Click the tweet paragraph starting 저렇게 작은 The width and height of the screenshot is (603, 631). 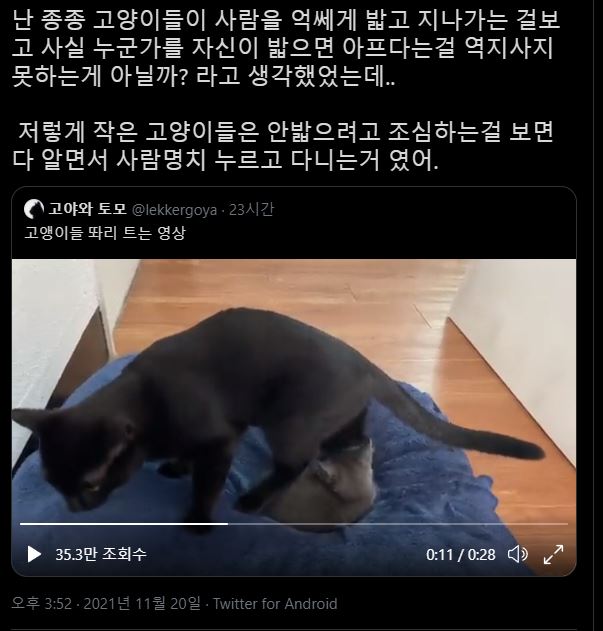pos(284,146)
